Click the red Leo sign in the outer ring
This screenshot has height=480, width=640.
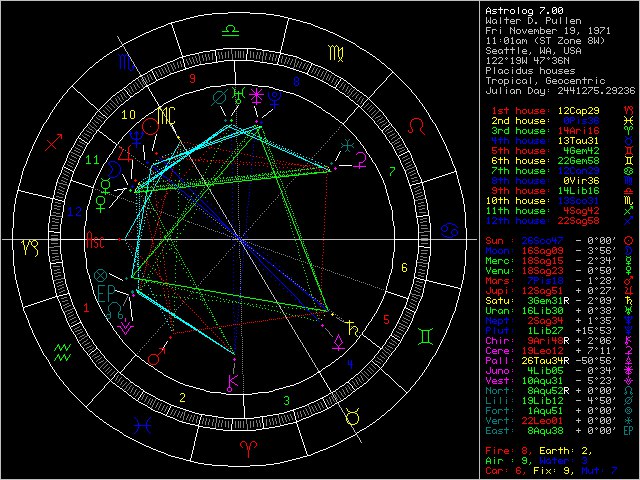[417, 127]
